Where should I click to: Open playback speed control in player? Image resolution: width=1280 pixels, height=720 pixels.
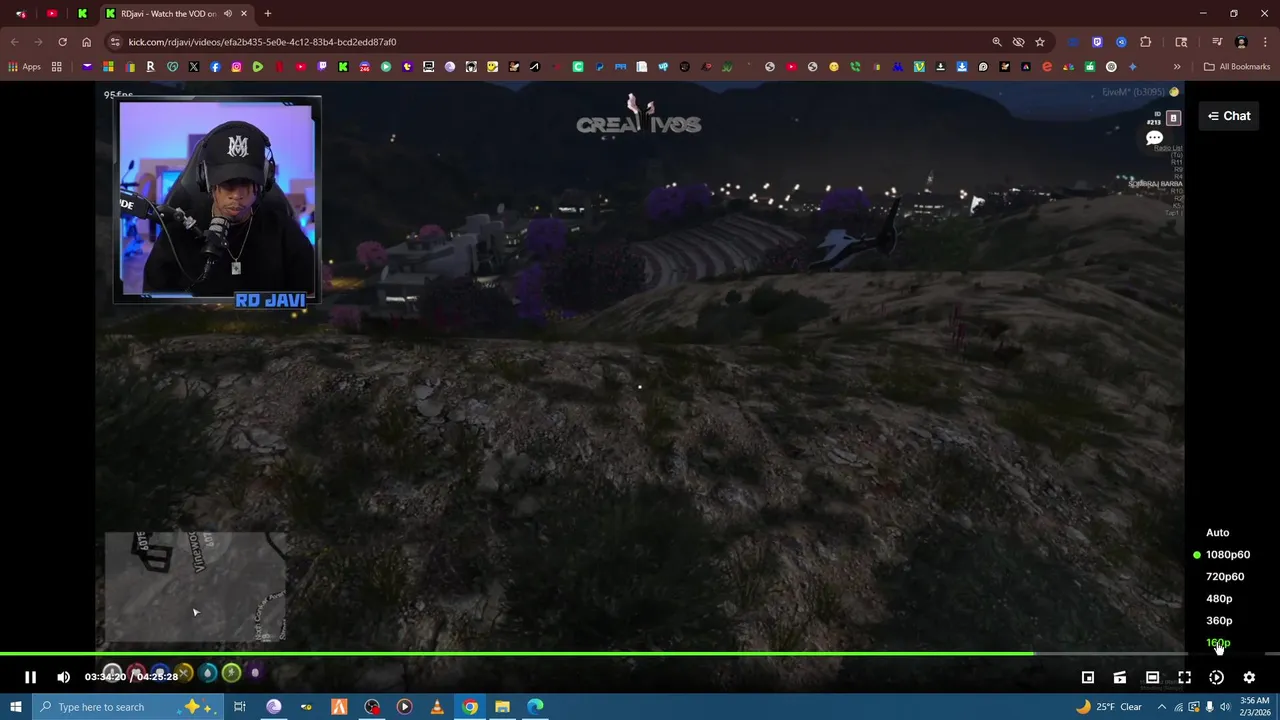1216,677
